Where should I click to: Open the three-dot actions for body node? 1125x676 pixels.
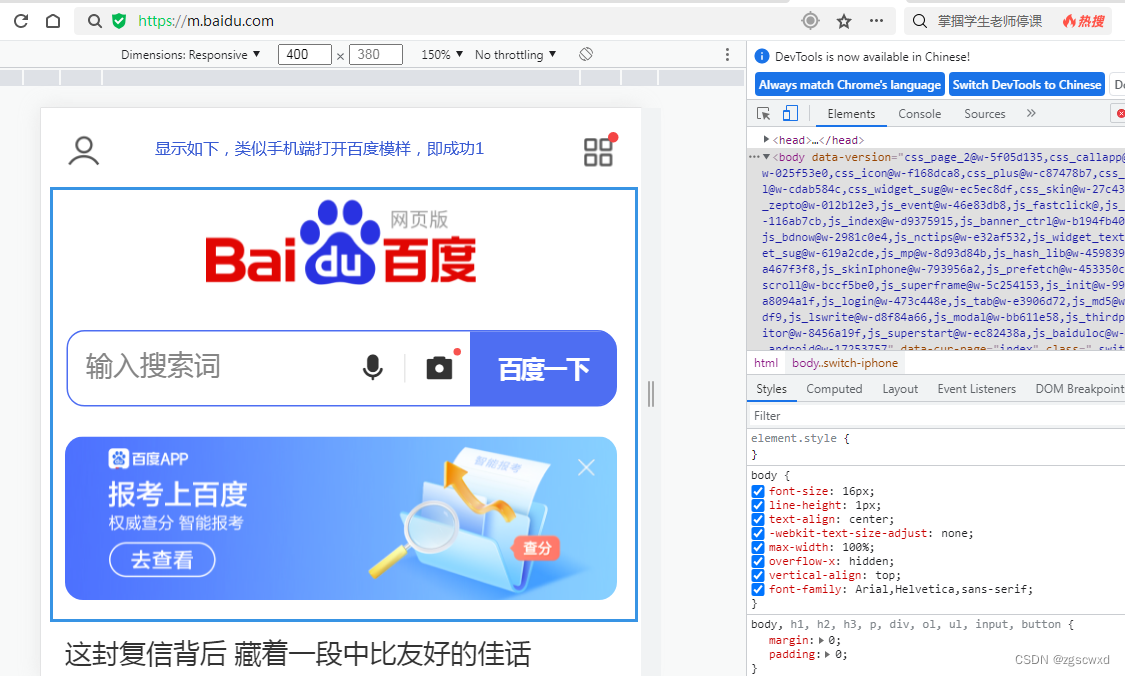coord(753,156)
